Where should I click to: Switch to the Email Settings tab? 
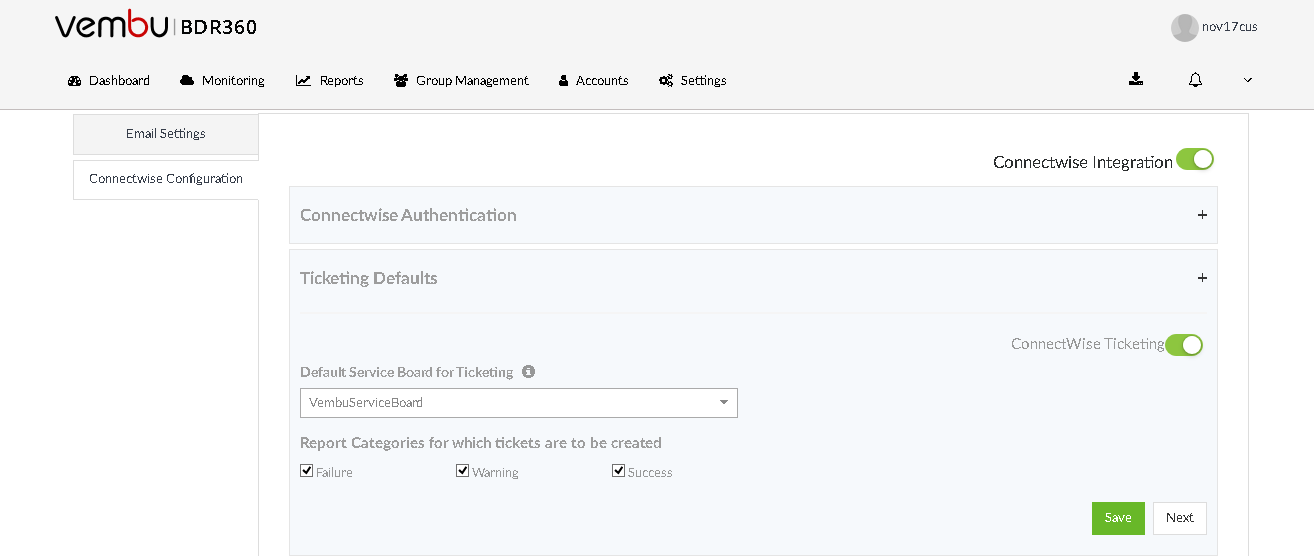[x=166, y=134]
